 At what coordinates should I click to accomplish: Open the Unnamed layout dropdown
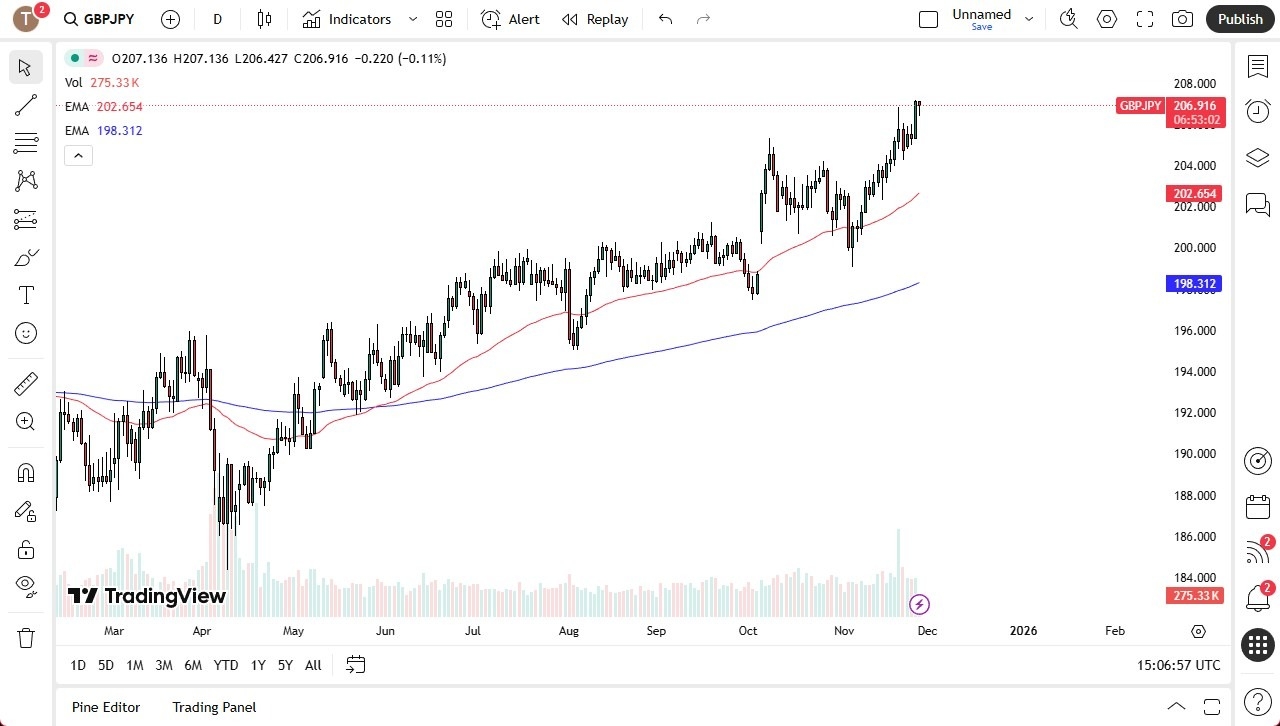click(x=1028, y=18)
